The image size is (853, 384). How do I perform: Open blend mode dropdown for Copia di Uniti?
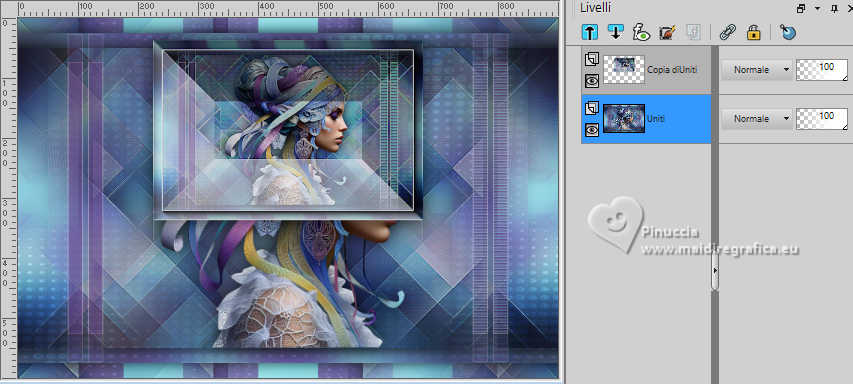pyautogui.click(x=756, y=70)
